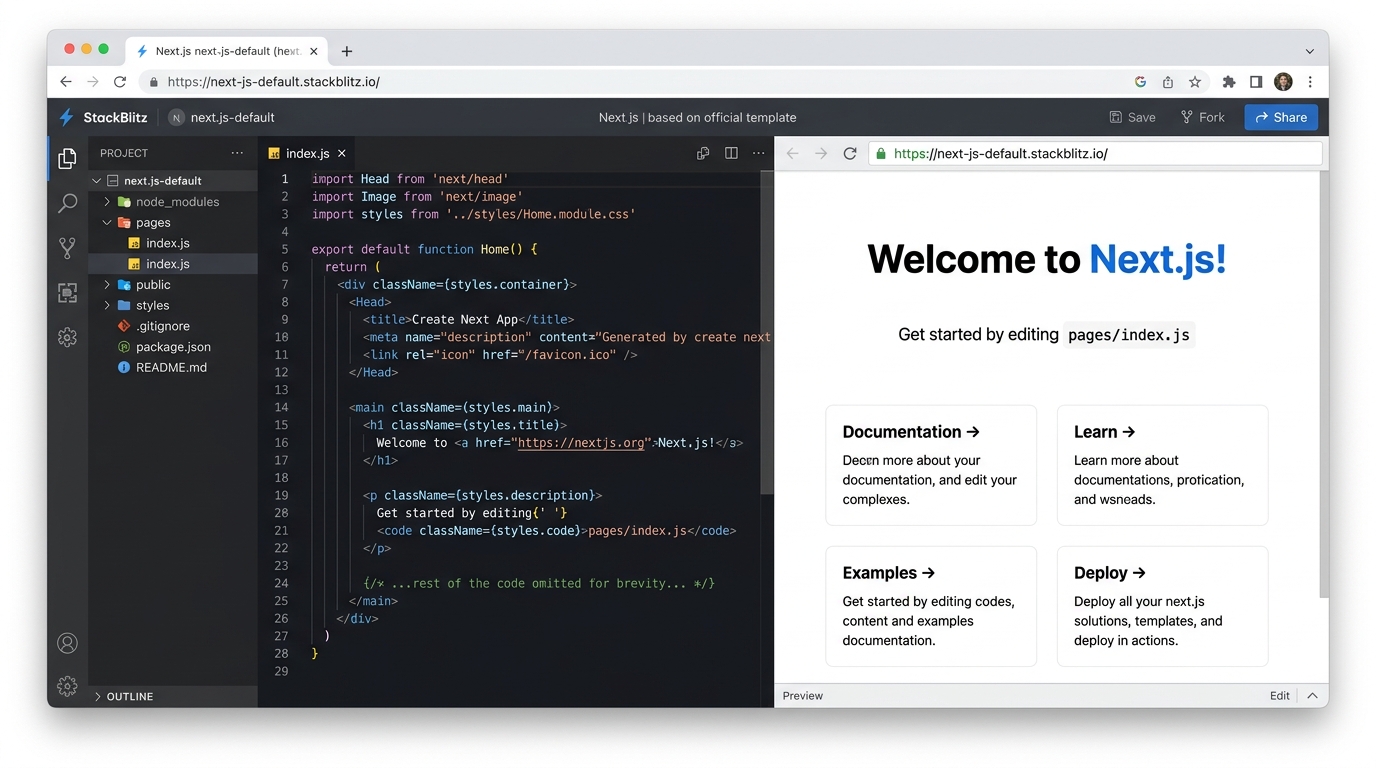Image resolution: width=1376 pixels, height=768 pixels.
Task: Click the split editor icon
Action: [731, 153]
